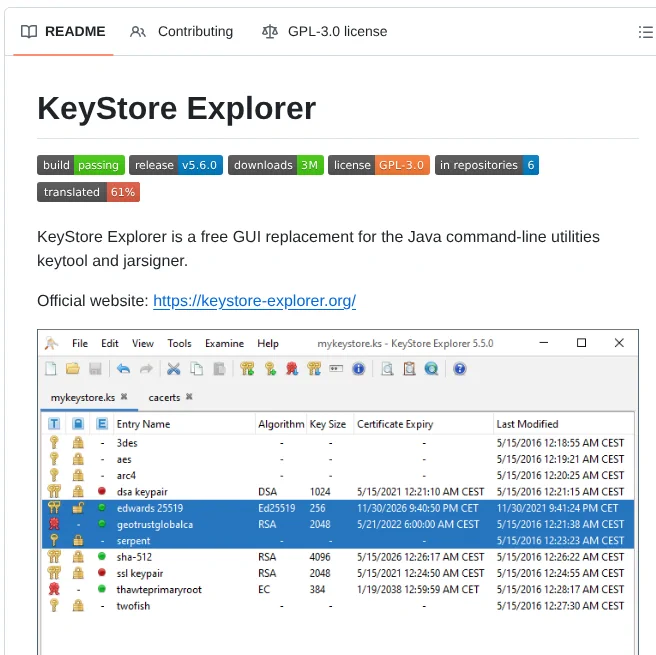Click the Examine Clipboard toolbar icon
Viewport: 656px width, 655px height.
pyautogui.click(x=409, y=369)
